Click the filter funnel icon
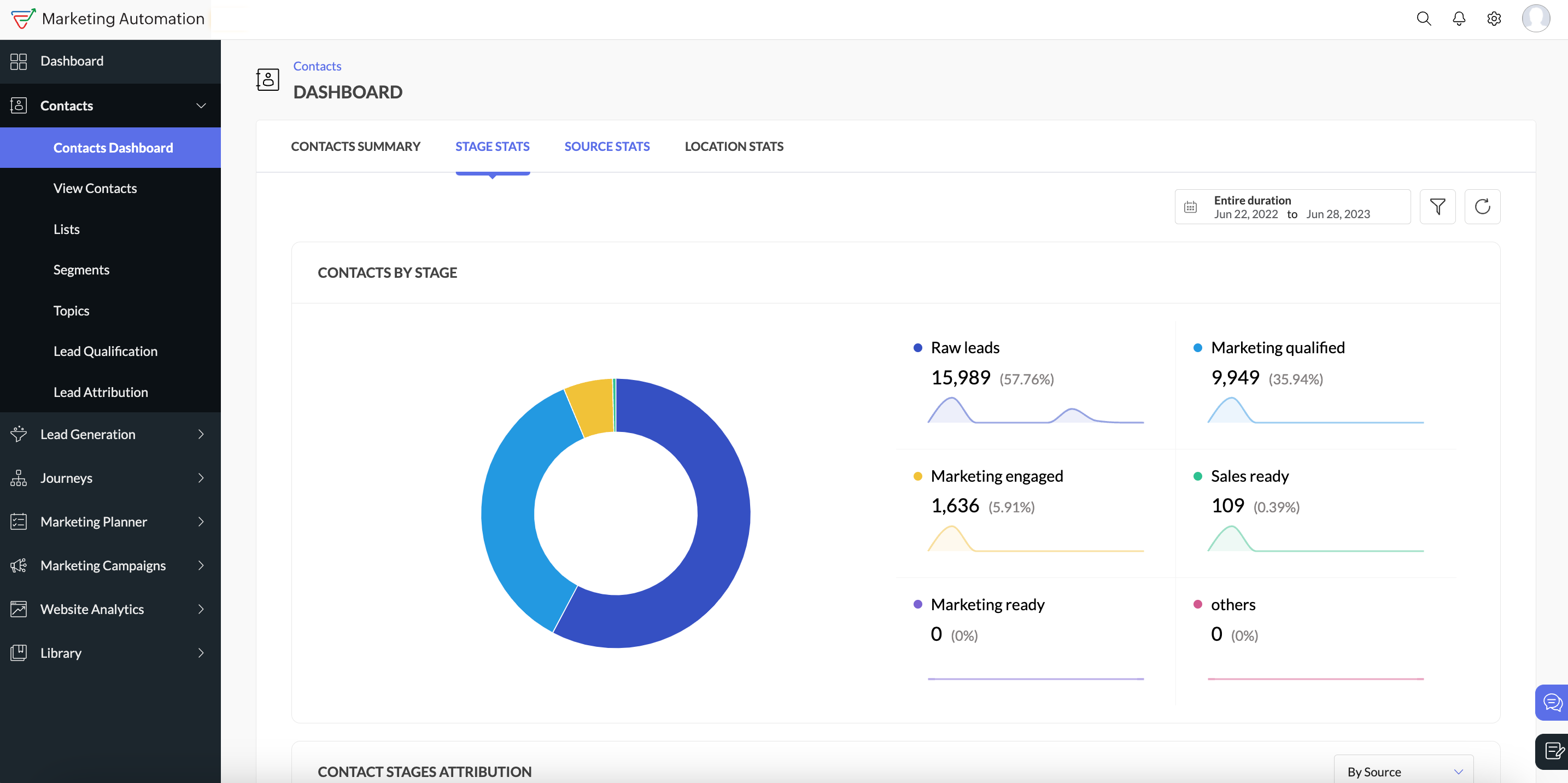This screenshot has height=783, width=1568. point(1437,207)
